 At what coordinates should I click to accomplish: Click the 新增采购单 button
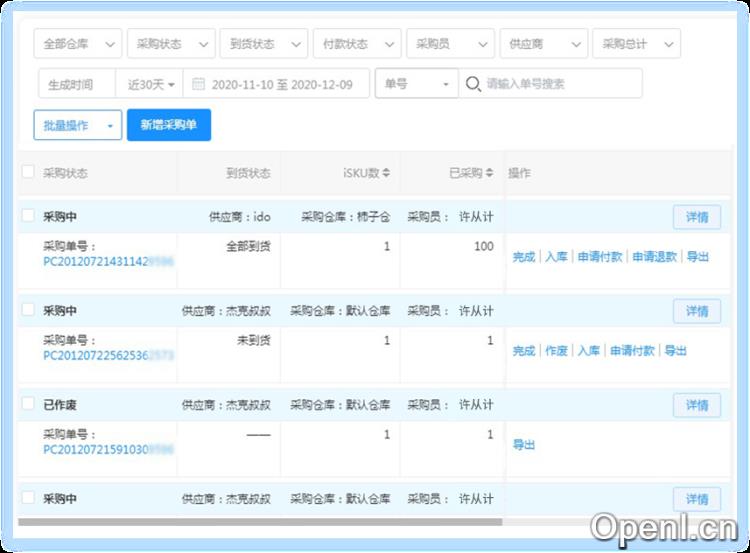(x=169, y=125)
